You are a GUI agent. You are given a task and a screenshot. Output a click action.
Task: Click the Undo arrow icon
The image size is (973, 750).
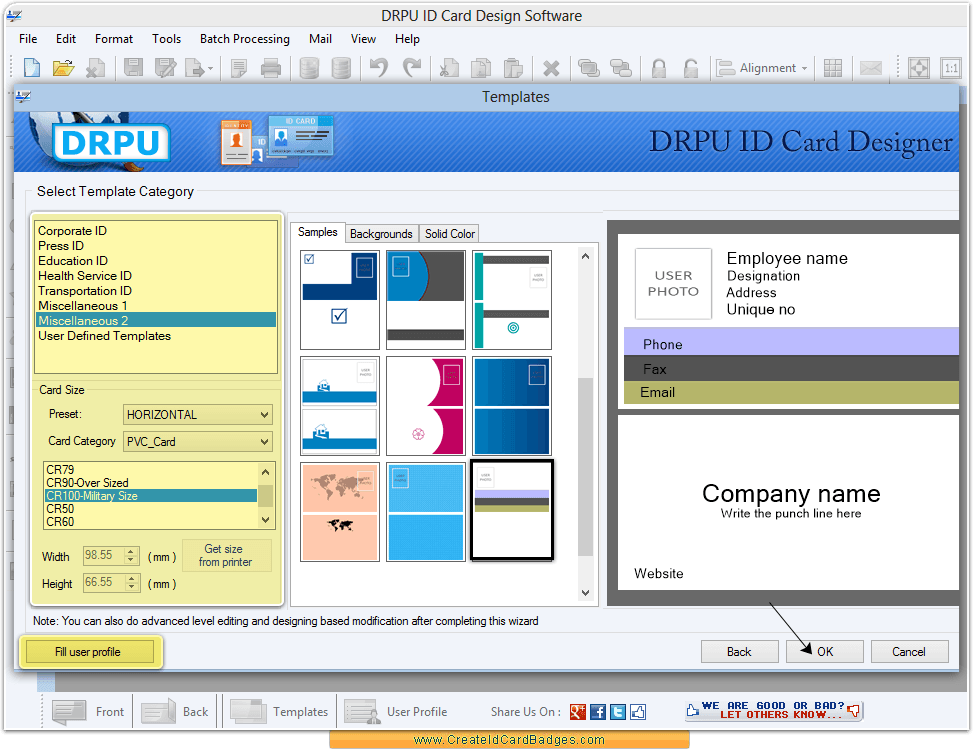[x=379, y=68]
